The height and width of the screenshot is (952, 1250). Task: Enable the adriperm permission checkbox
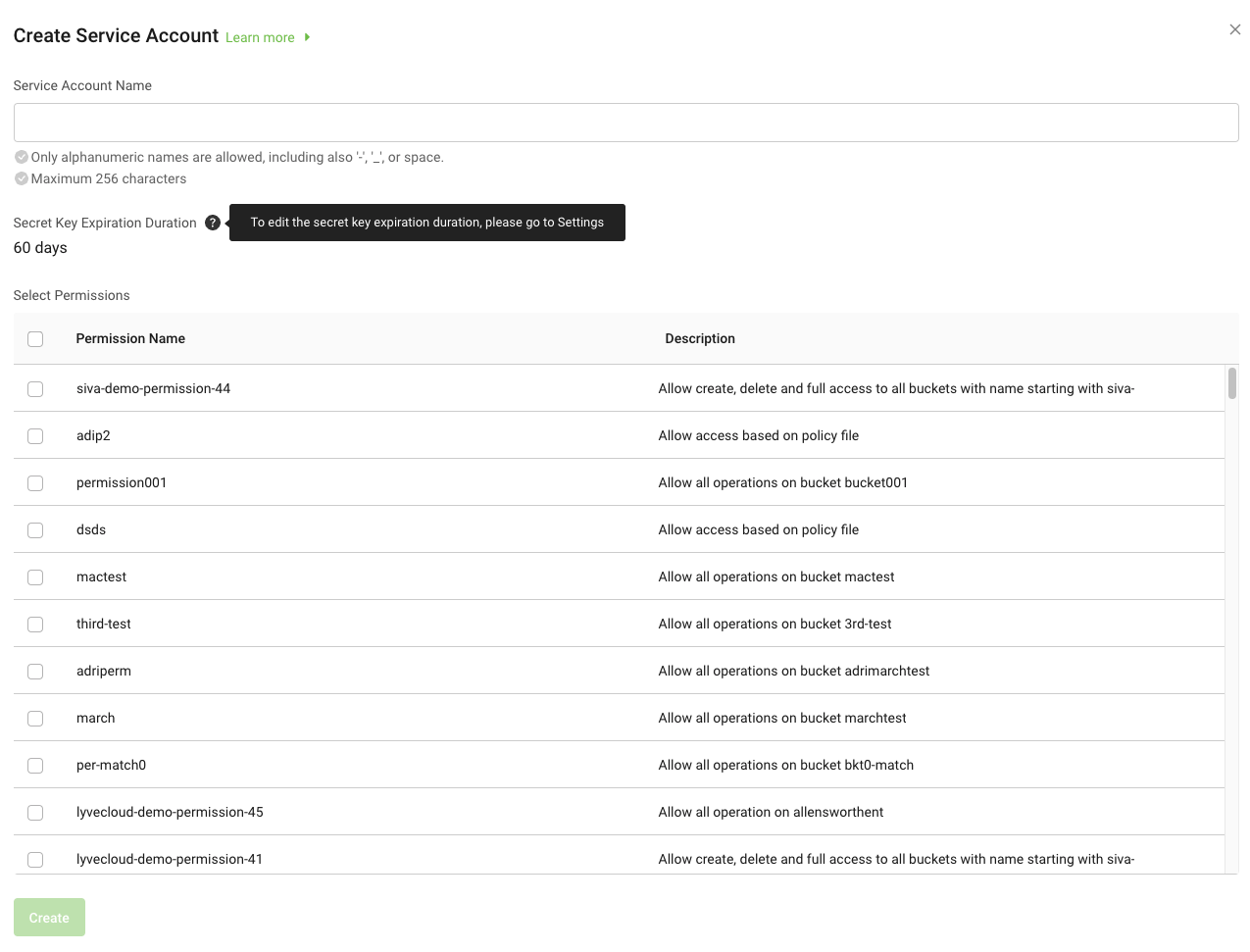[x=35, y=672]
